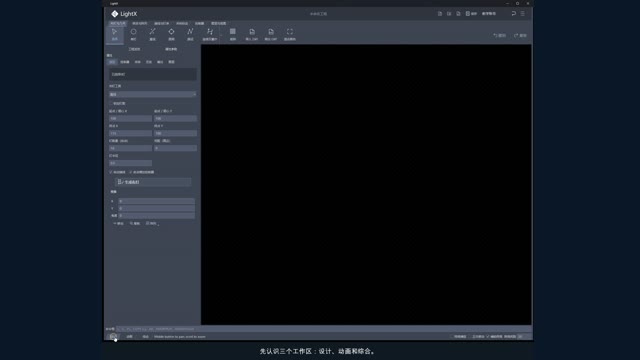Open the save dropdown in the title bar

coord(471,13)
